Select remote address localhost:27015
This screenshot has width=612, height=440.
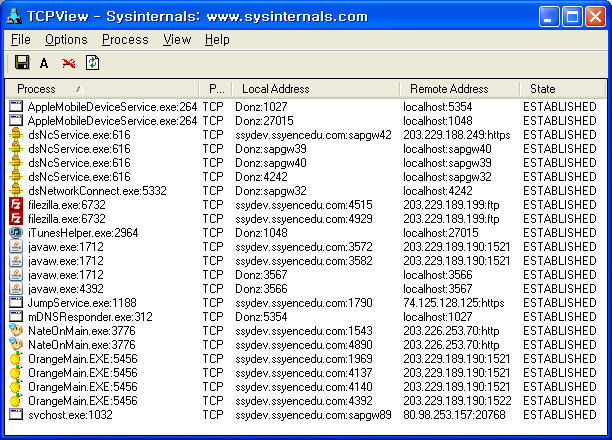[441, 233]
